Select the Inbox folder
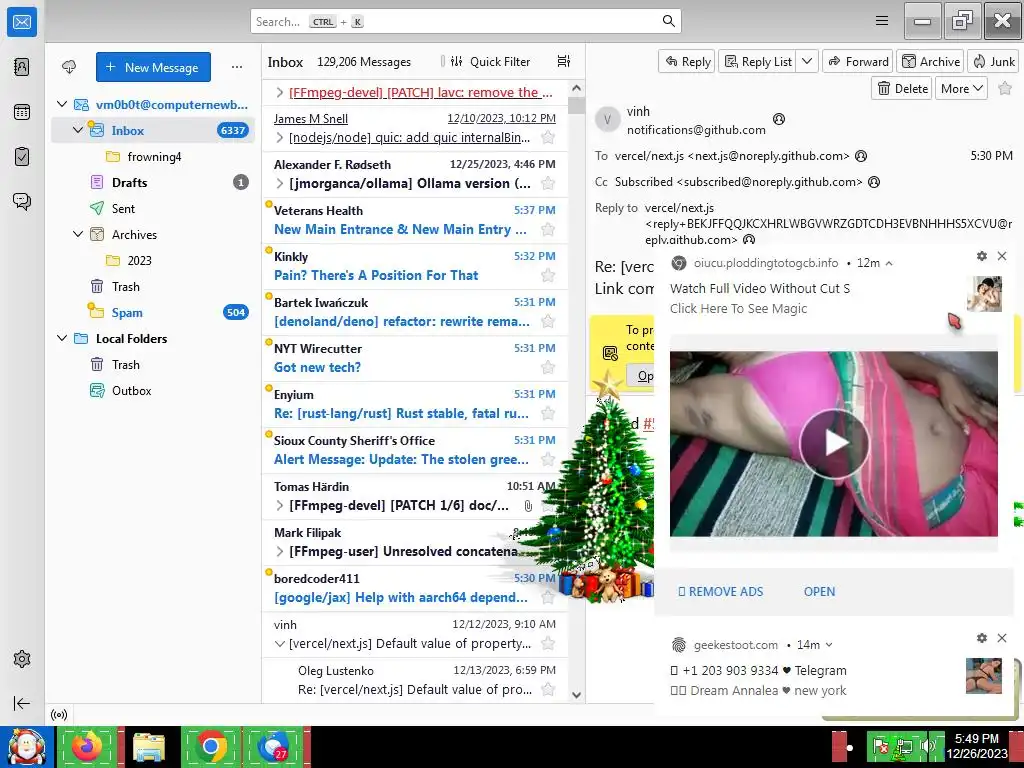The height and width of the screenshot is (768, 1024). click(153, 130)
